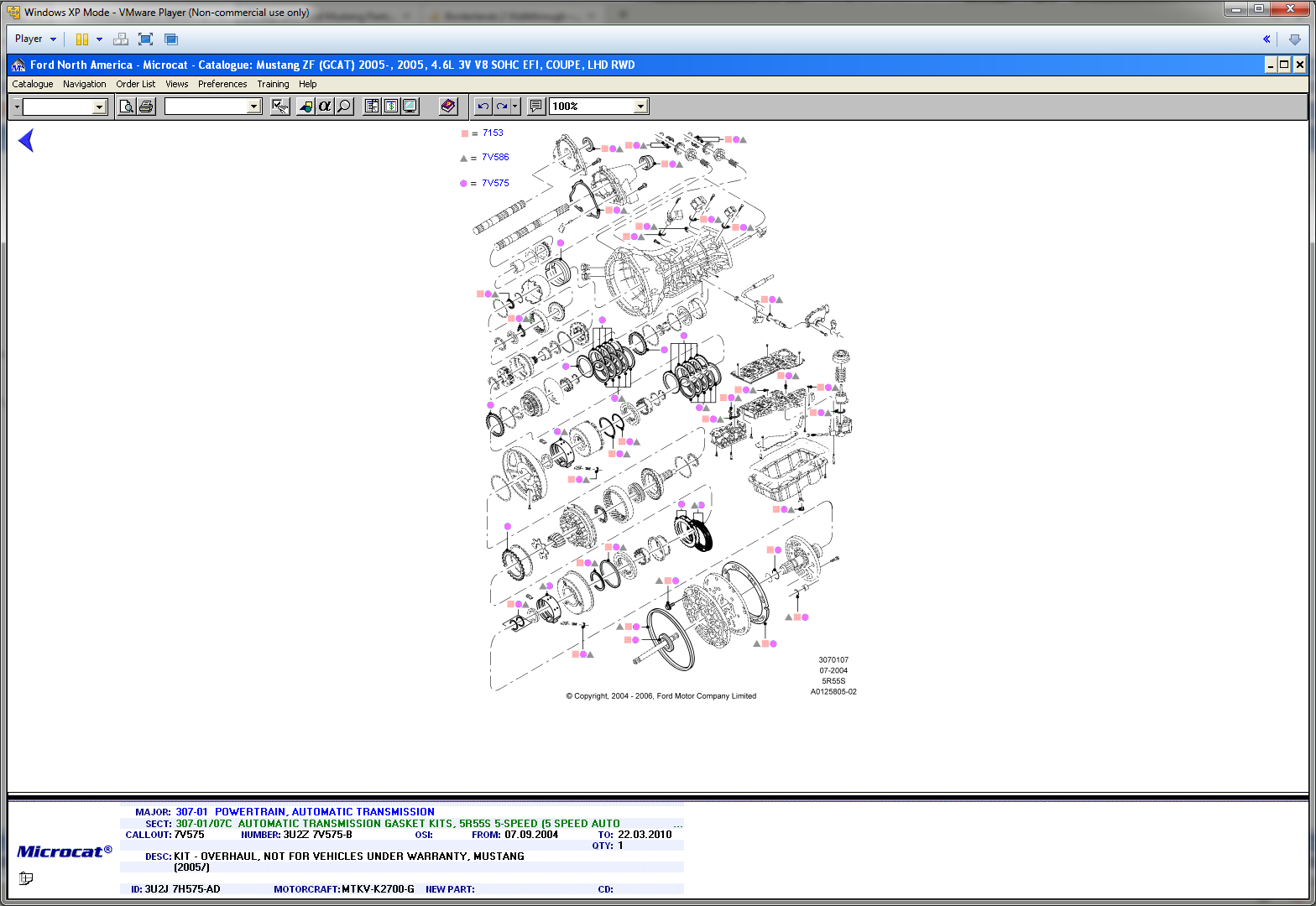Select the magnifying glass search tool
The height and width of the screenshot is (906, 1316).
pyautogui.click(x=344, y=107)
